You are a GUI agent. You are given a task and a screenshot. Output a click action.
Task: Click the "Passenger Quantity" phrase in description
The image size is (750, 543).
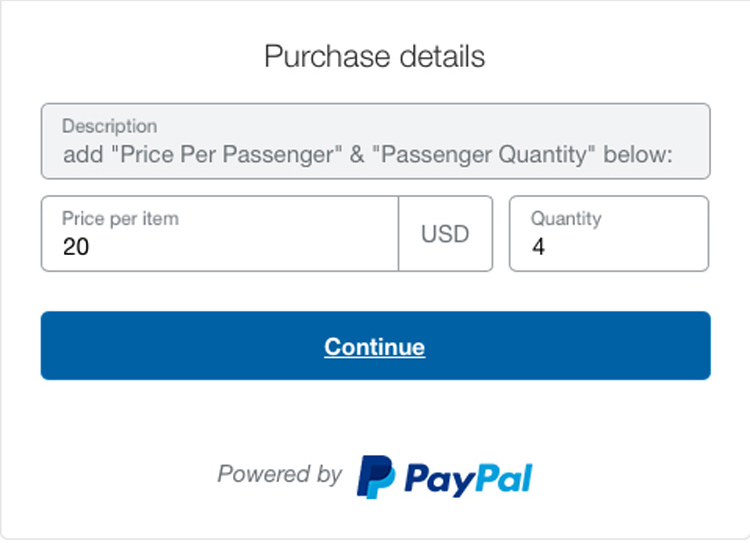click(x=484, y=155)
